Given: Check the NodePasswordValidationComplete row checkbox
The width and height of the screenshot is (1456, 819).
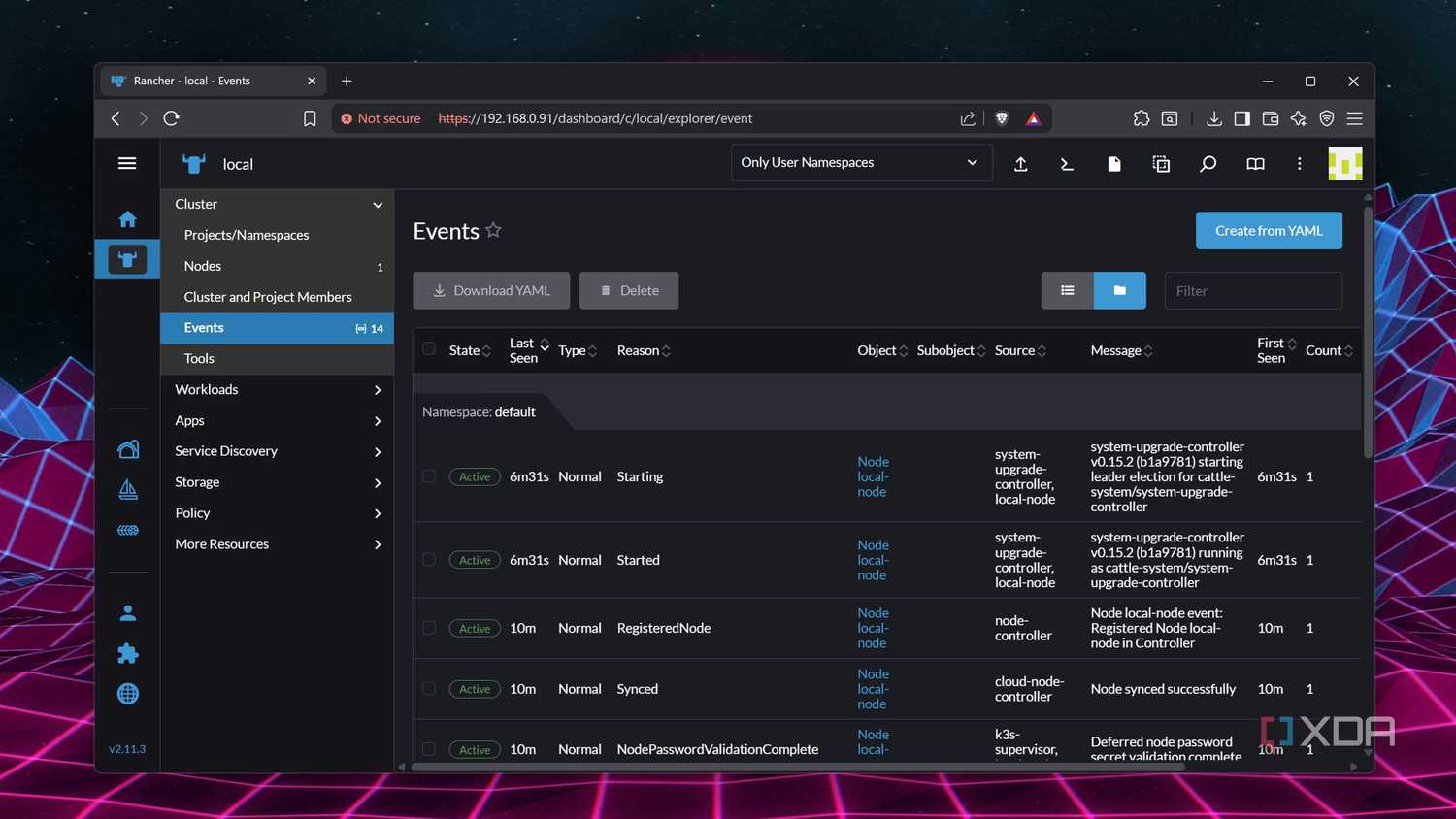Looking at the screenshot, I should coord(429,749).
